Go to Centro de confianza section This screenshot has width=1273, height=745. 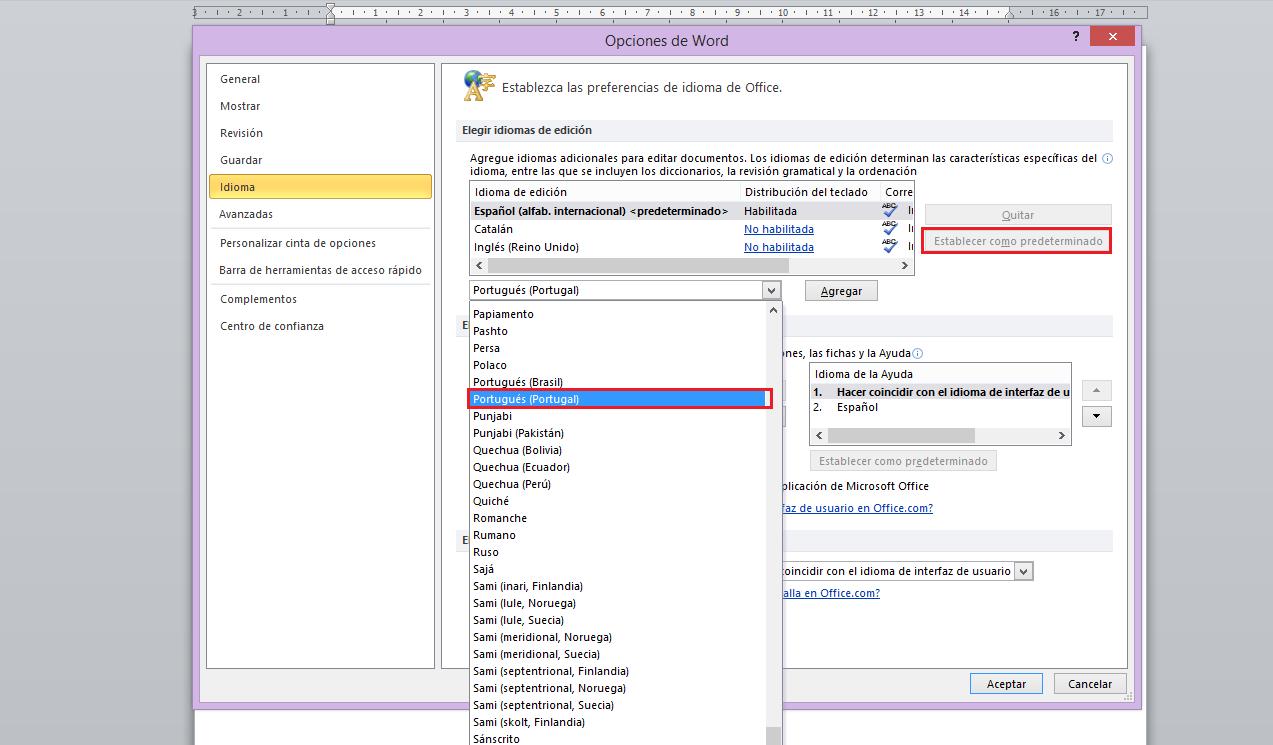(x=272, y=326)
